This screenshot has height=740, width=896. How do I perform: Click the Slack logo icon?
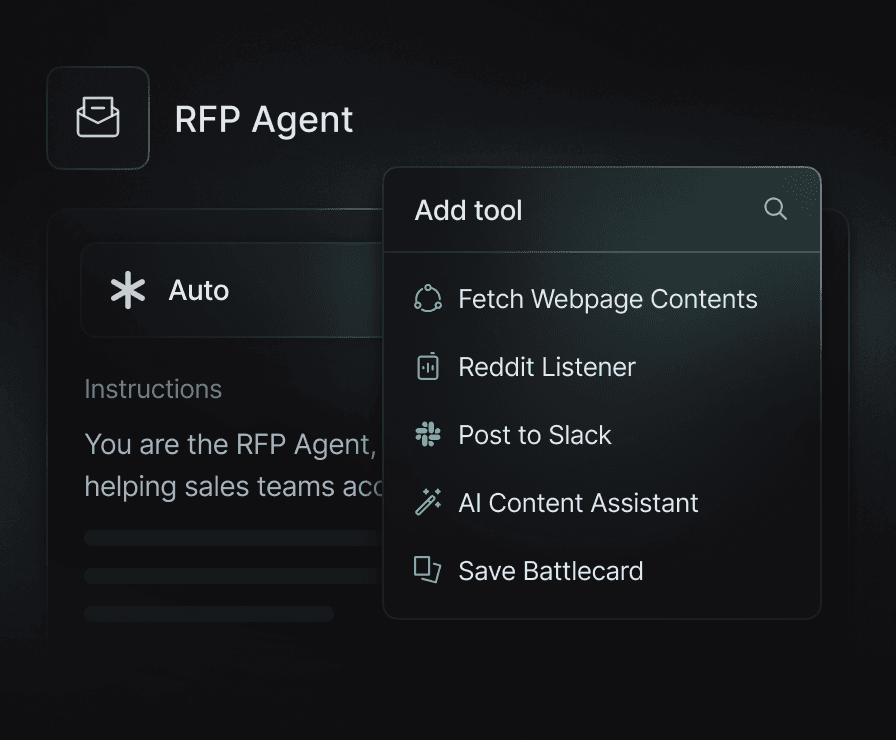click(427, 434)
